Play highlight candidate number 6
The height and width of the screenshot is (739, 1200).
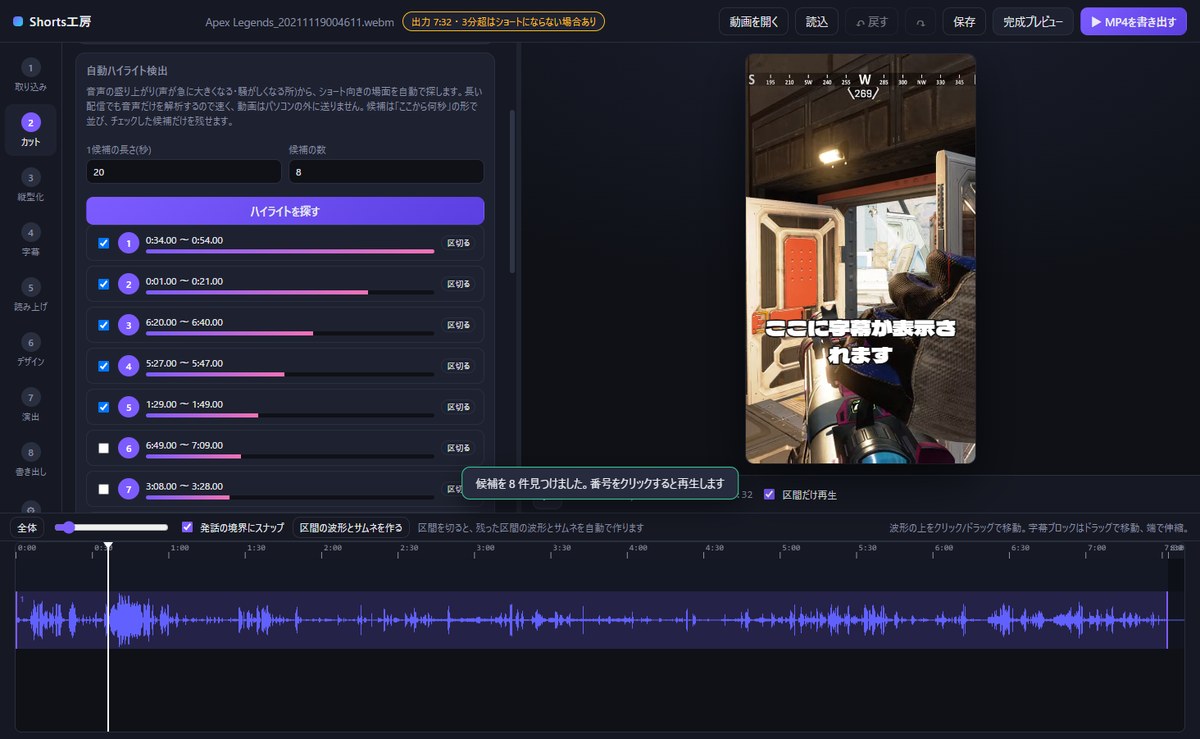tap(128, 448)
